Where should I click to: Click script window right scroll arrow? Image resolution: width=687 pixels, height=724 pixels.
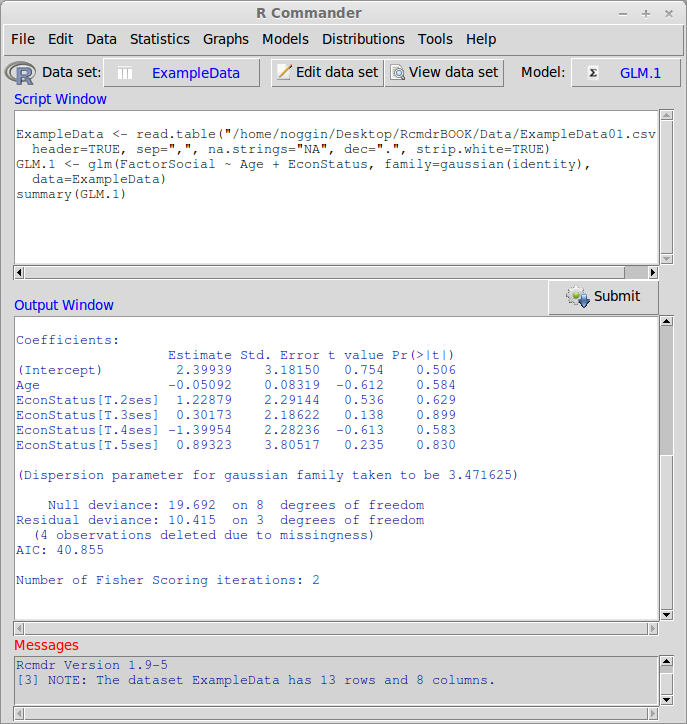coord(653,272)
